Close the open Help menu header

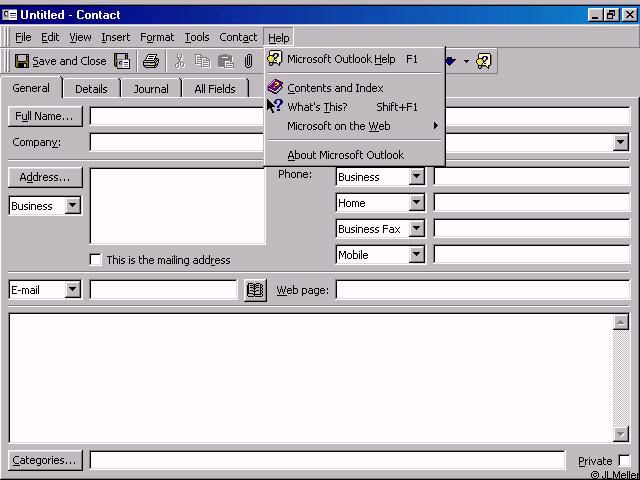tap(278, 38)
